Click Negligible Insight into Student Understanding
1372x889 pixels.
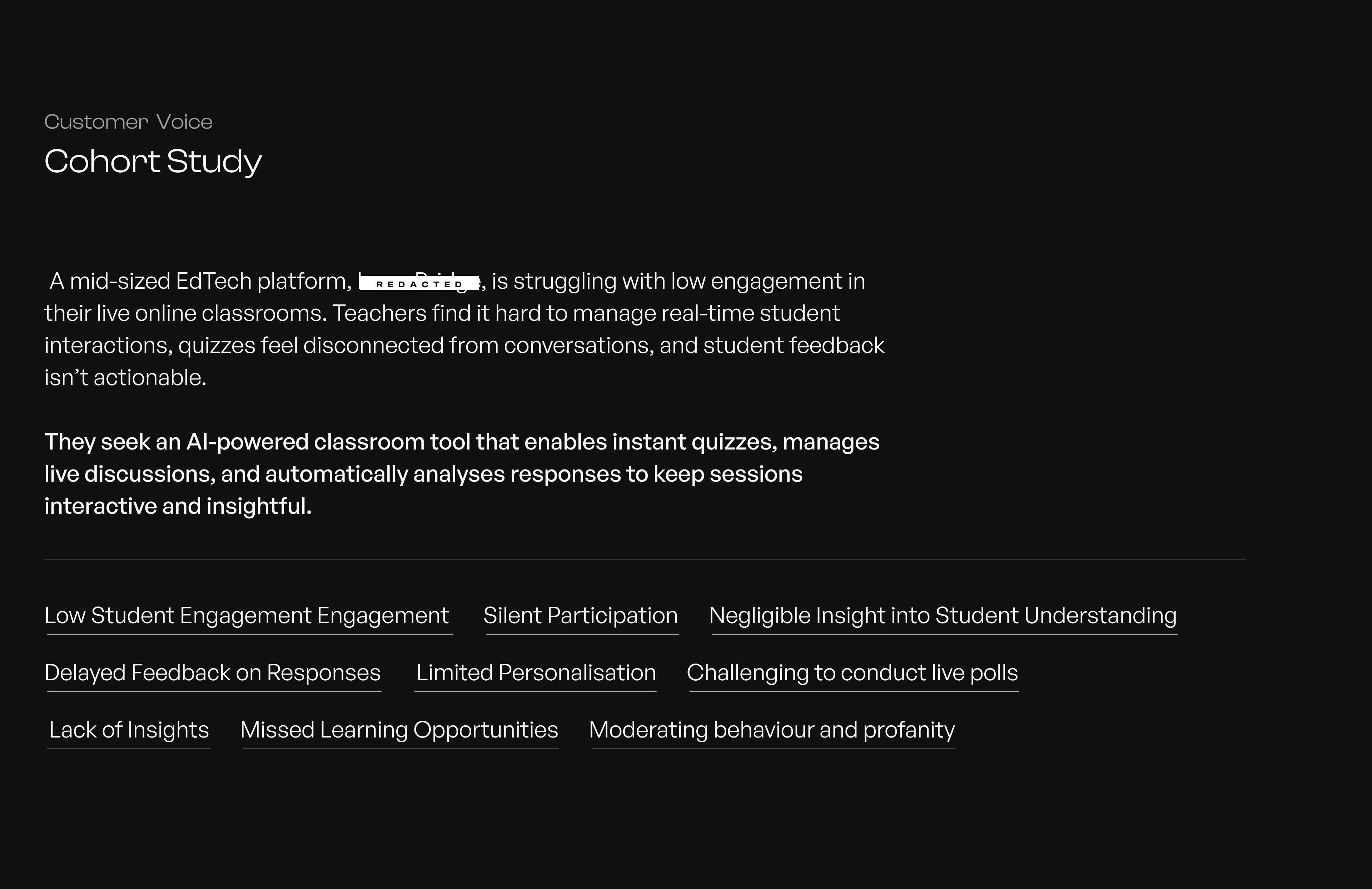[943, 616]
